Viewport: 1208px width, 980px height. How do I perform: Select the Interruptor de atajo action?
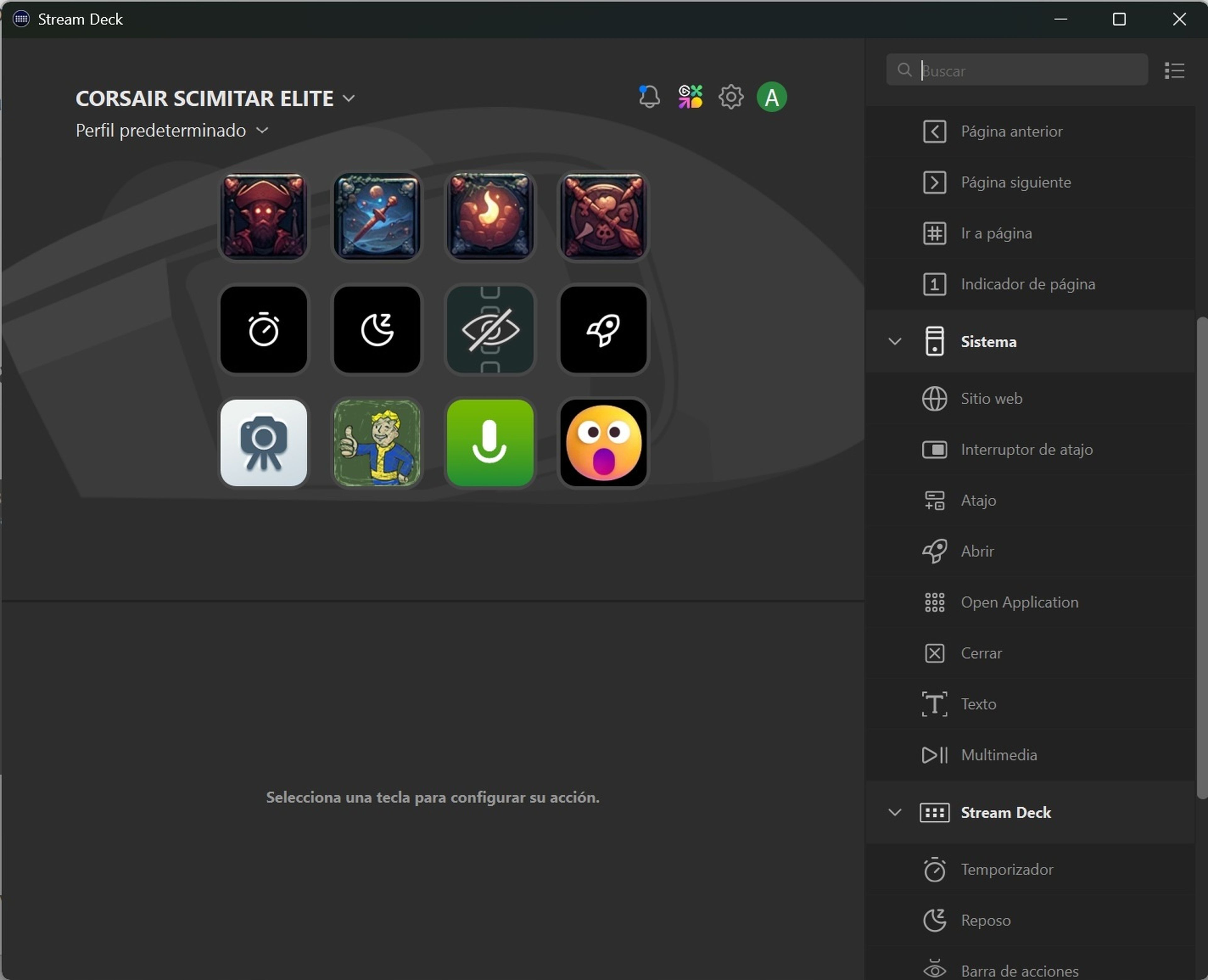pos(1026,449)
